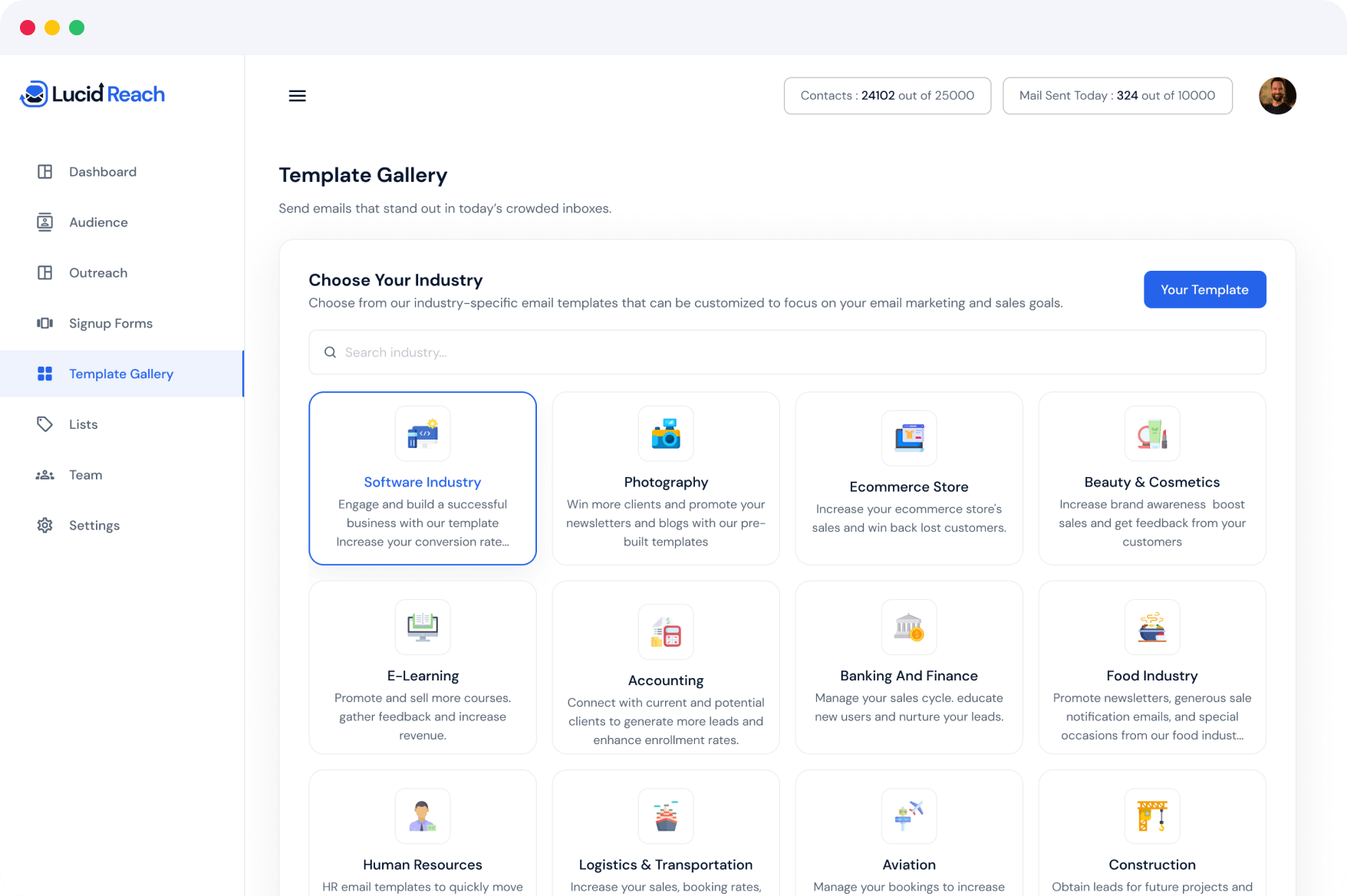The height and width of the screenshot is (896, 1347).
Task: Choose the Accounting template card title
Action: click(665, 680)
